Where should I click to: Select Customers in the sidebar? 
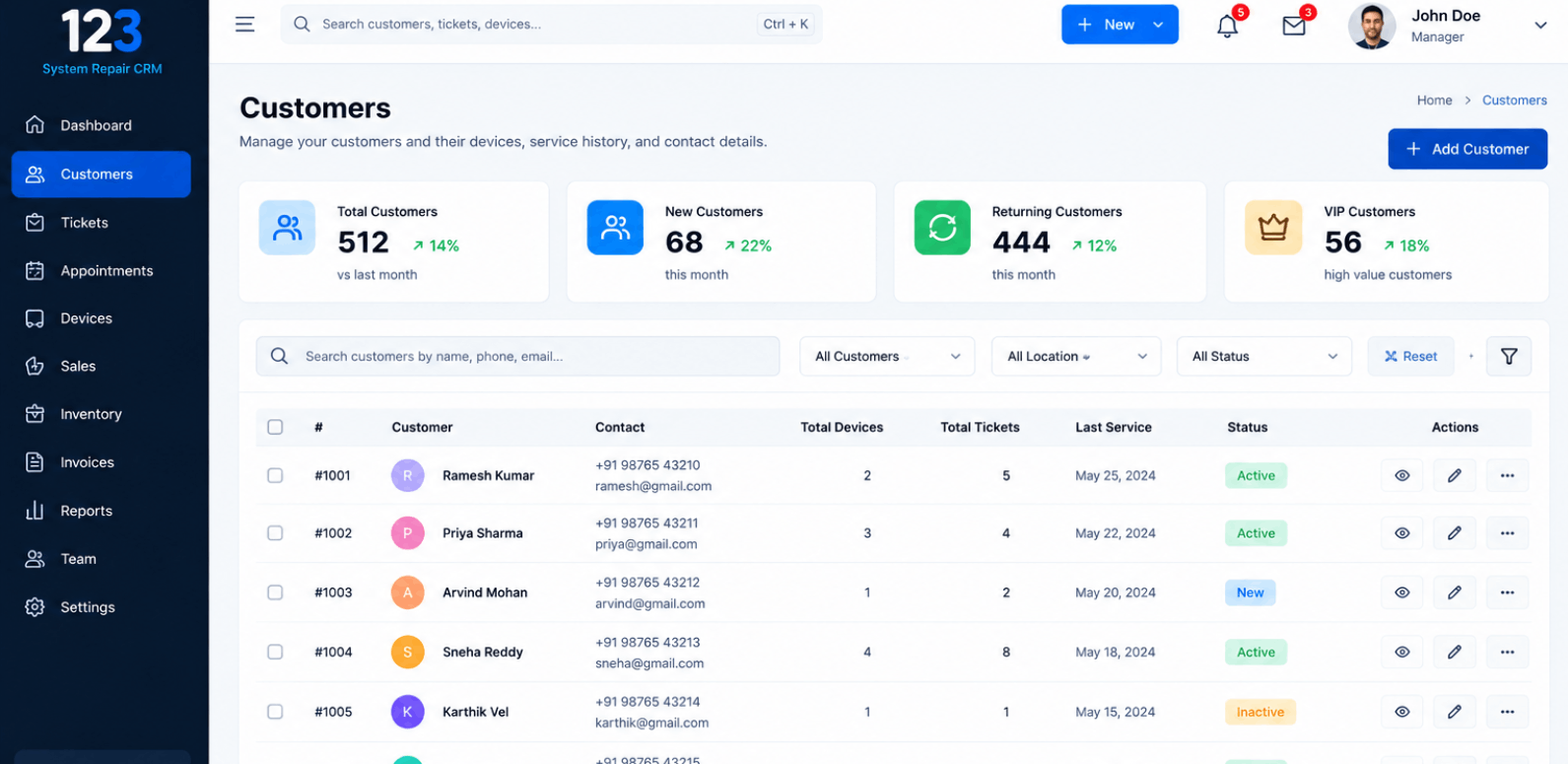[x=101, y=174]
